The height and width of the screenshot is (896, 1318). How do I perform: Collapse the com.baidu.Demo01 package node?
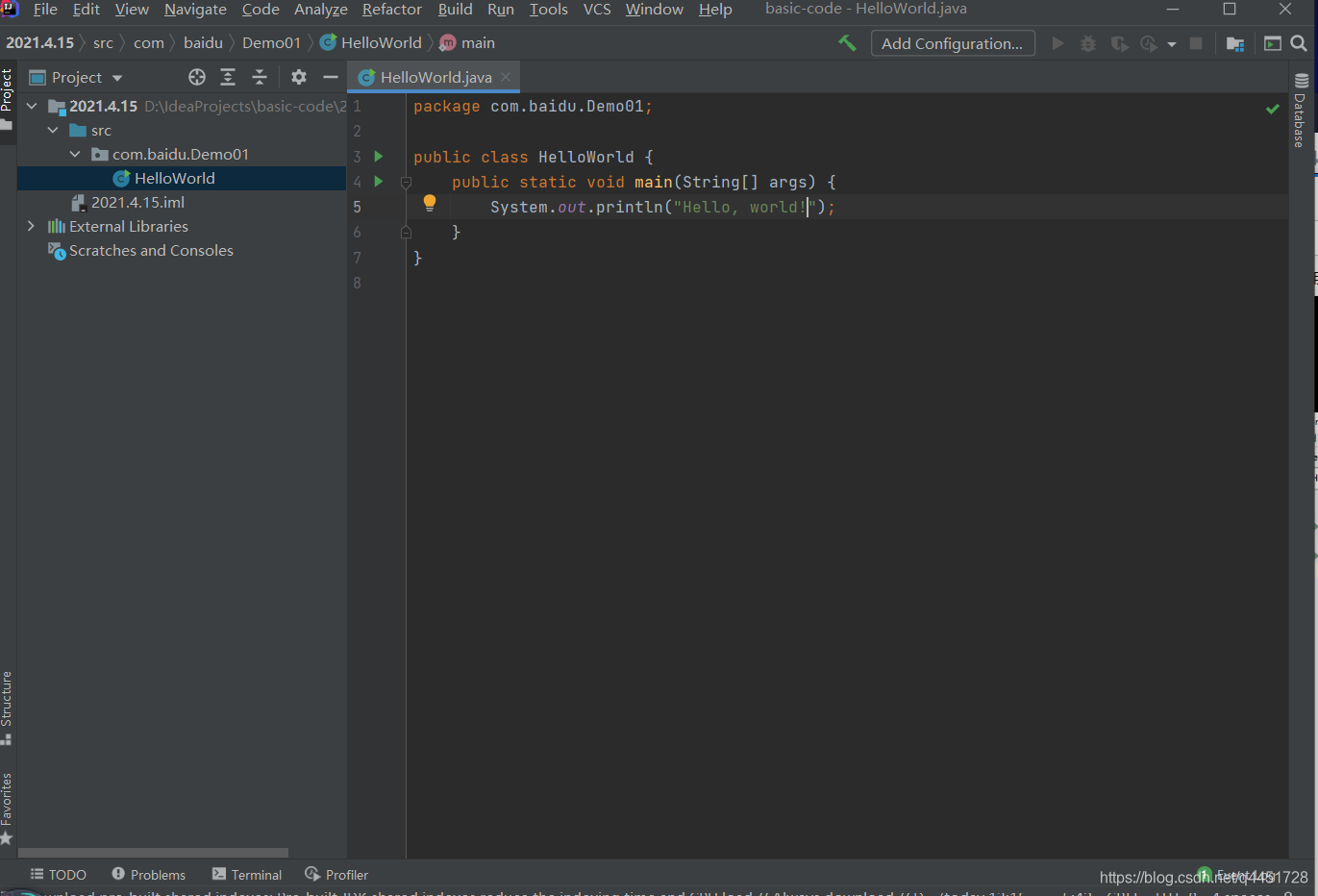75,154
